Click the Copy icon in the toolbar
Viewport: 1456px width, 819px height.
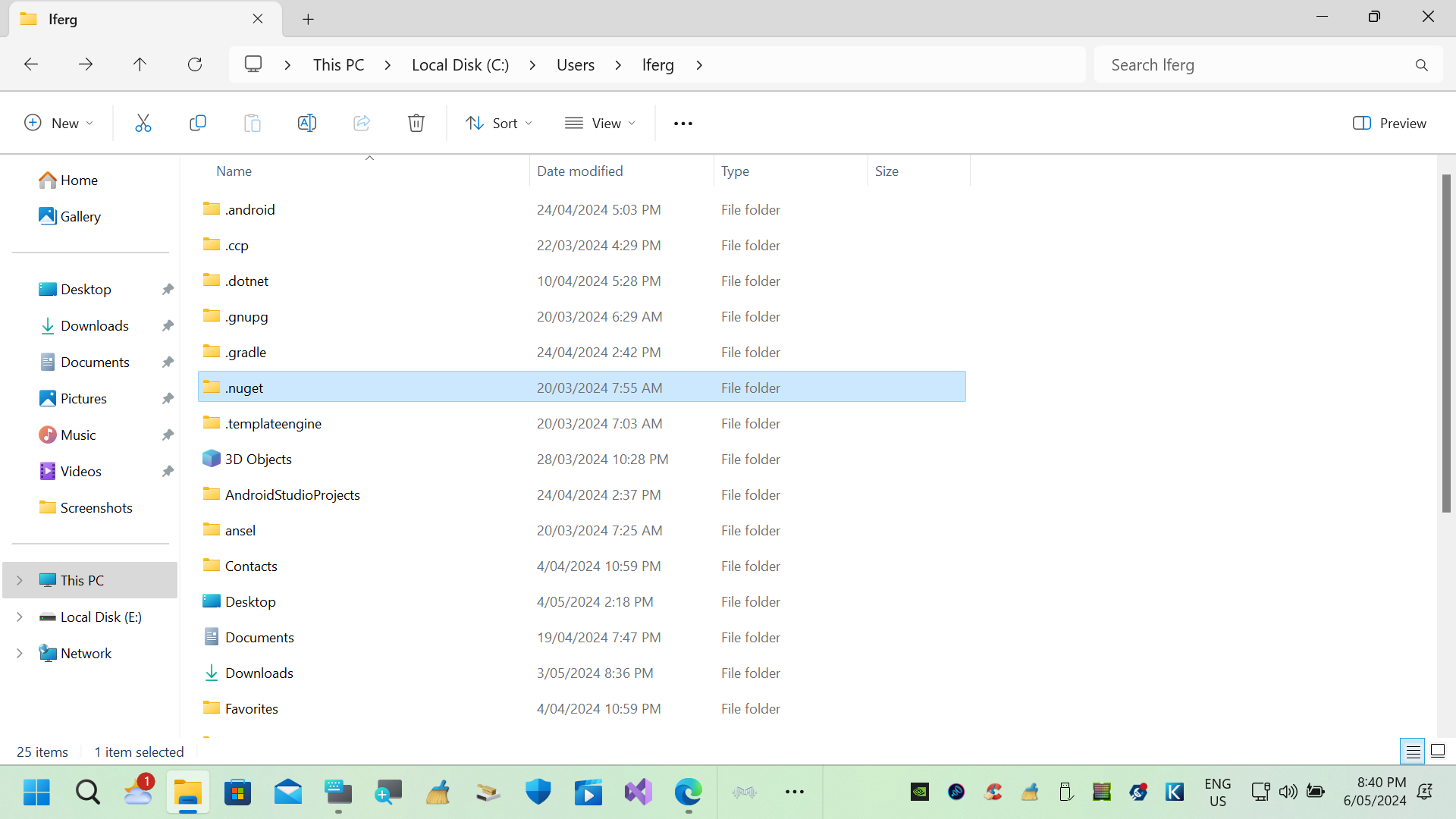tap(198, 122)
